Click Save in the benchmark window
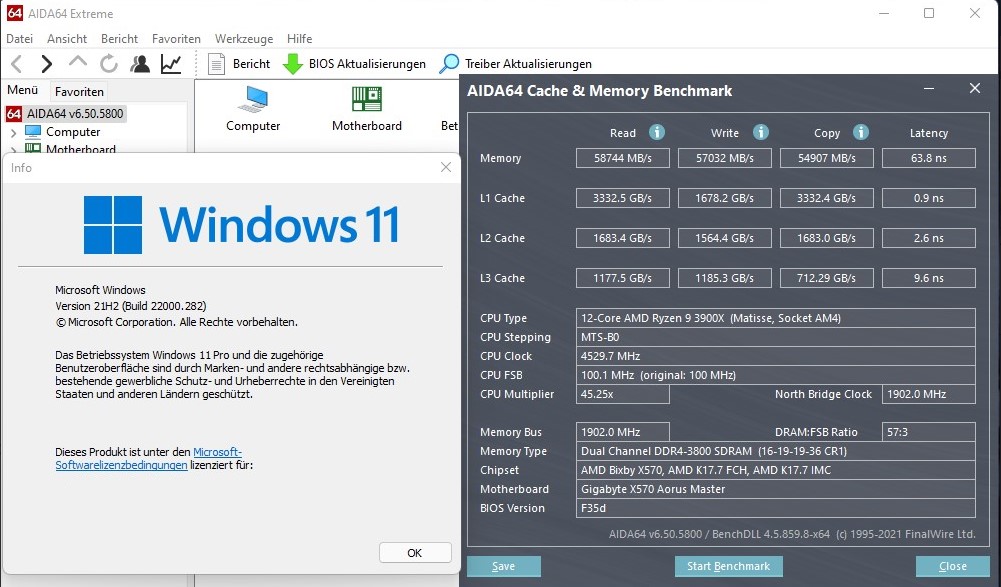 [x=504, y=566]
